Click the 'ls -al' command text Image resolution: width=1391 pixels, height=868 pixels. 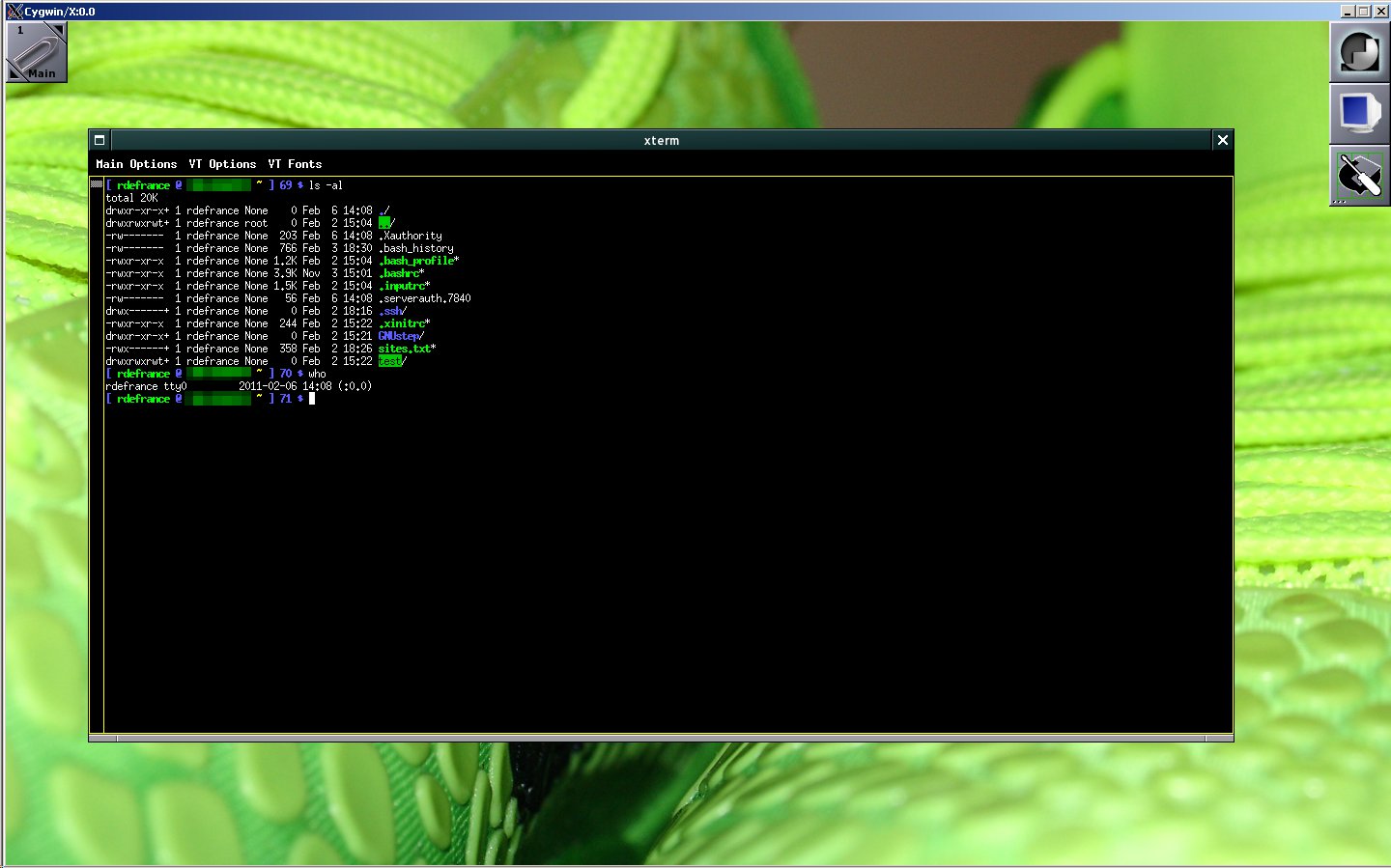326,185
